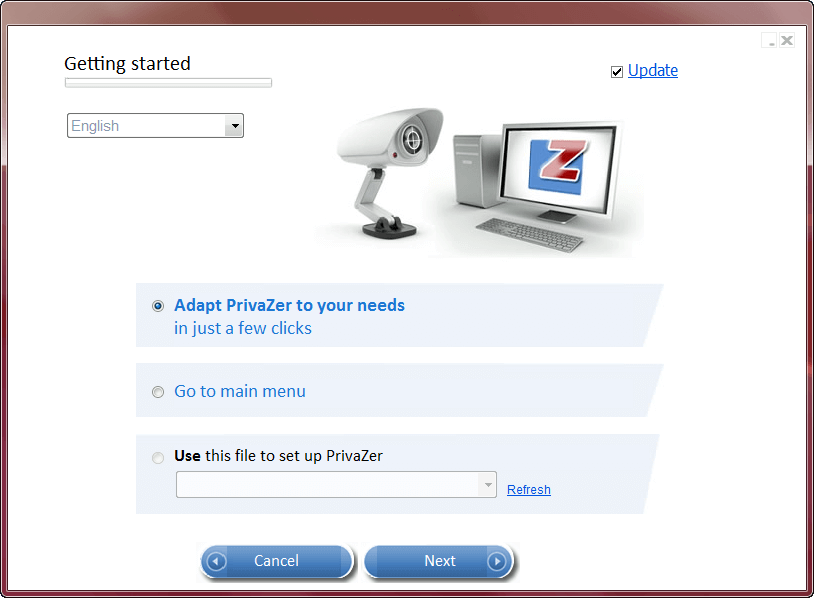Click the computer tower image
Image resolution: width=814 pixels, height=598 pixels.
476,171
